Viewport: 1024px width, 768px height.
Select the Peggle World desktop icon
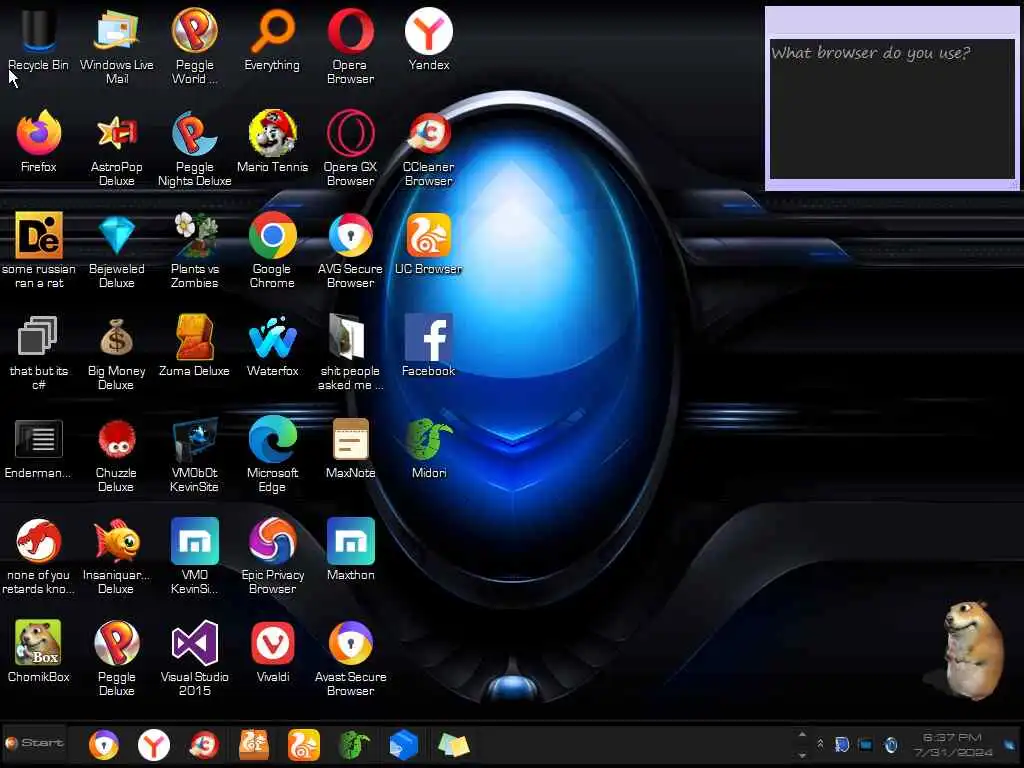pos(195,46)
